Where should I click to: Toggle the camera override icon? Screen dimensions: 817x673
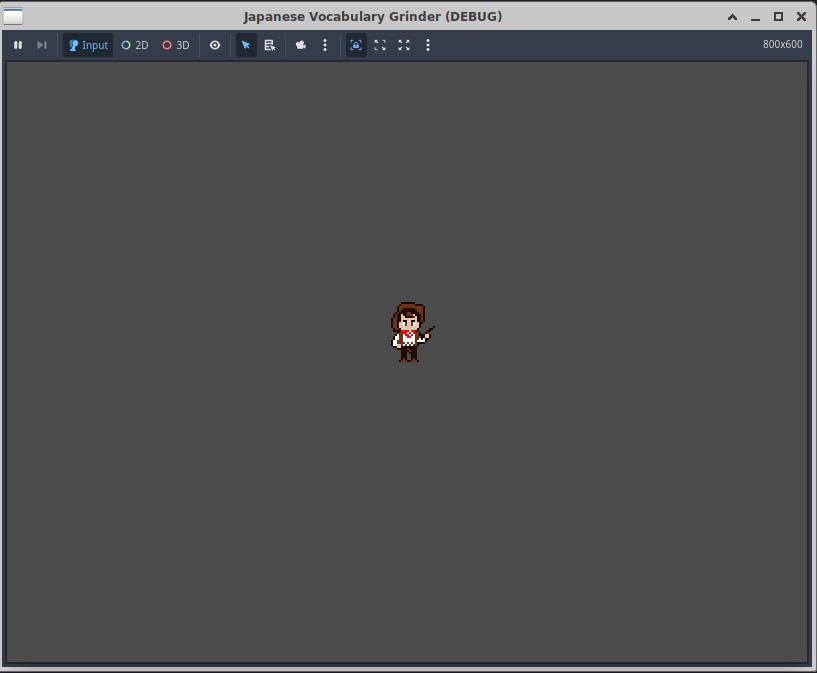point(301,45)
